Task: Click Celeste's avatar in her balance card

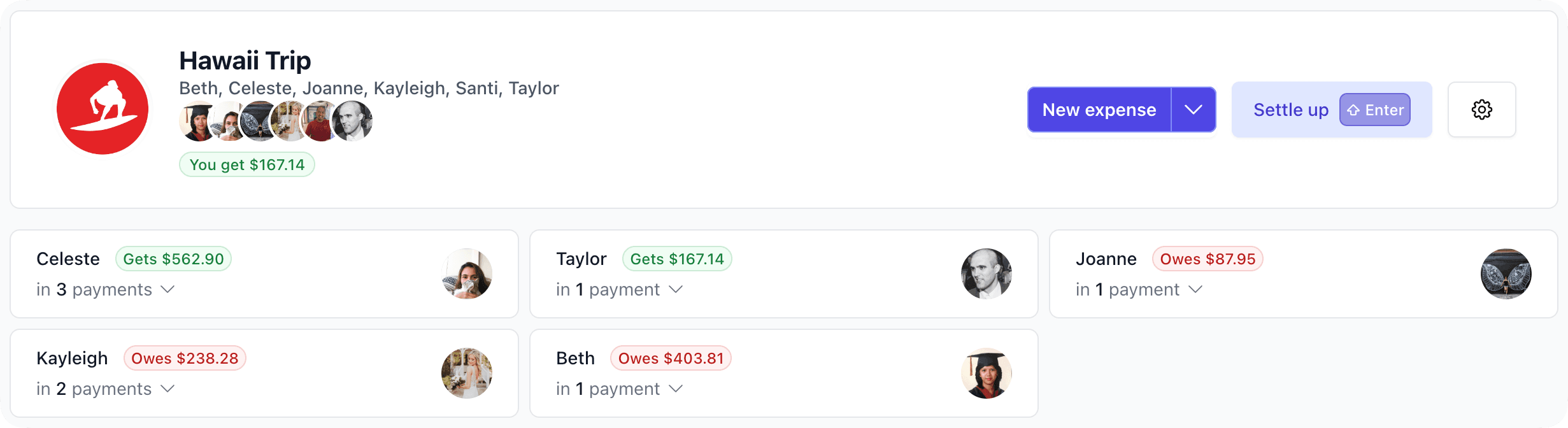Action: 467,274
